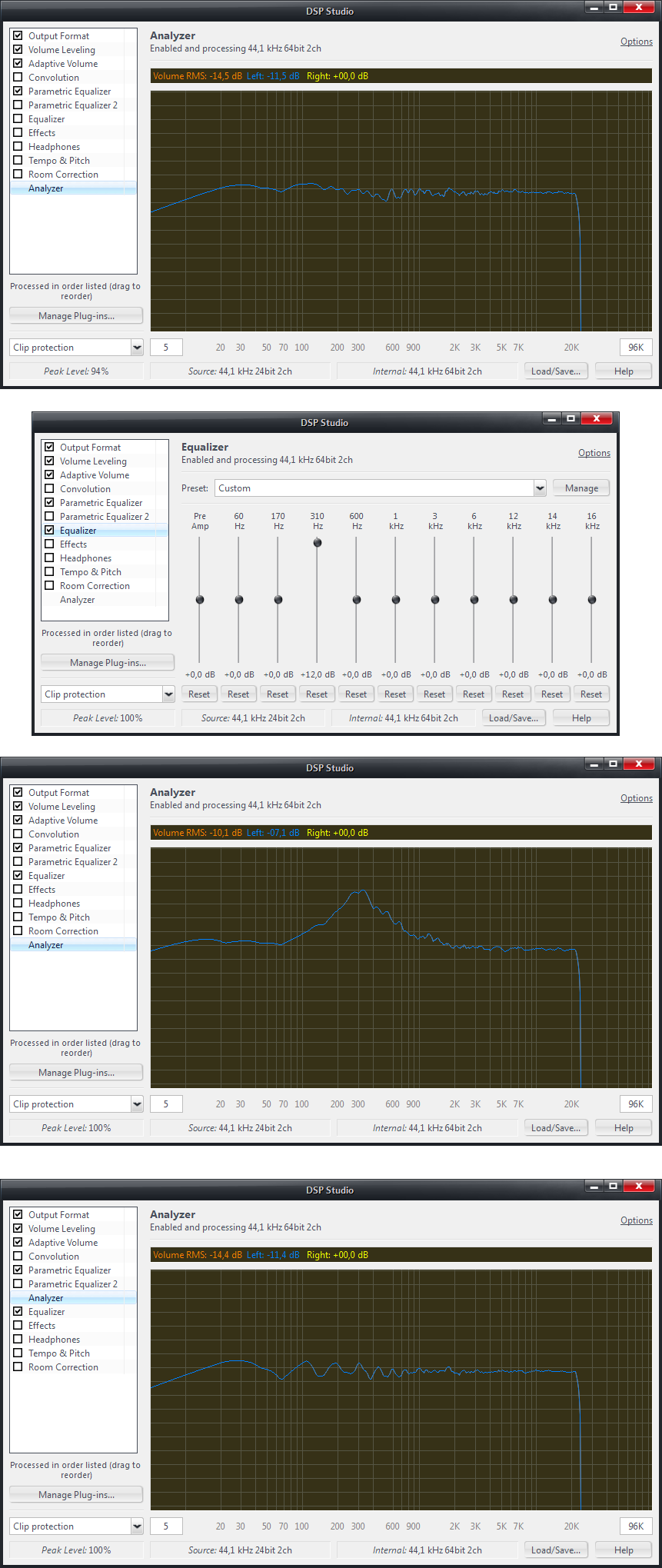Select Parametric Equalizer entry in RMS -10,1 dB window

pos(69,848)
